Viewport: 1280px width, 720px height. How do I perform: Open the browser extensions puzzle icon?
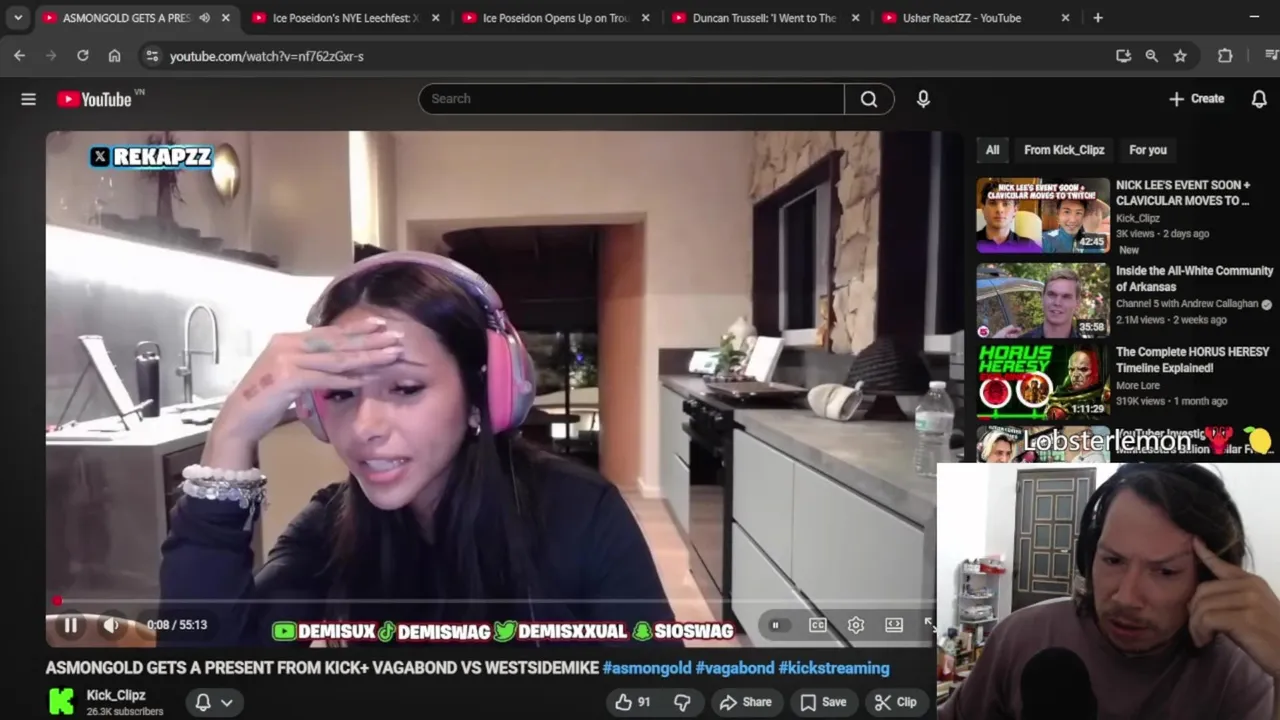(1225, 56)
